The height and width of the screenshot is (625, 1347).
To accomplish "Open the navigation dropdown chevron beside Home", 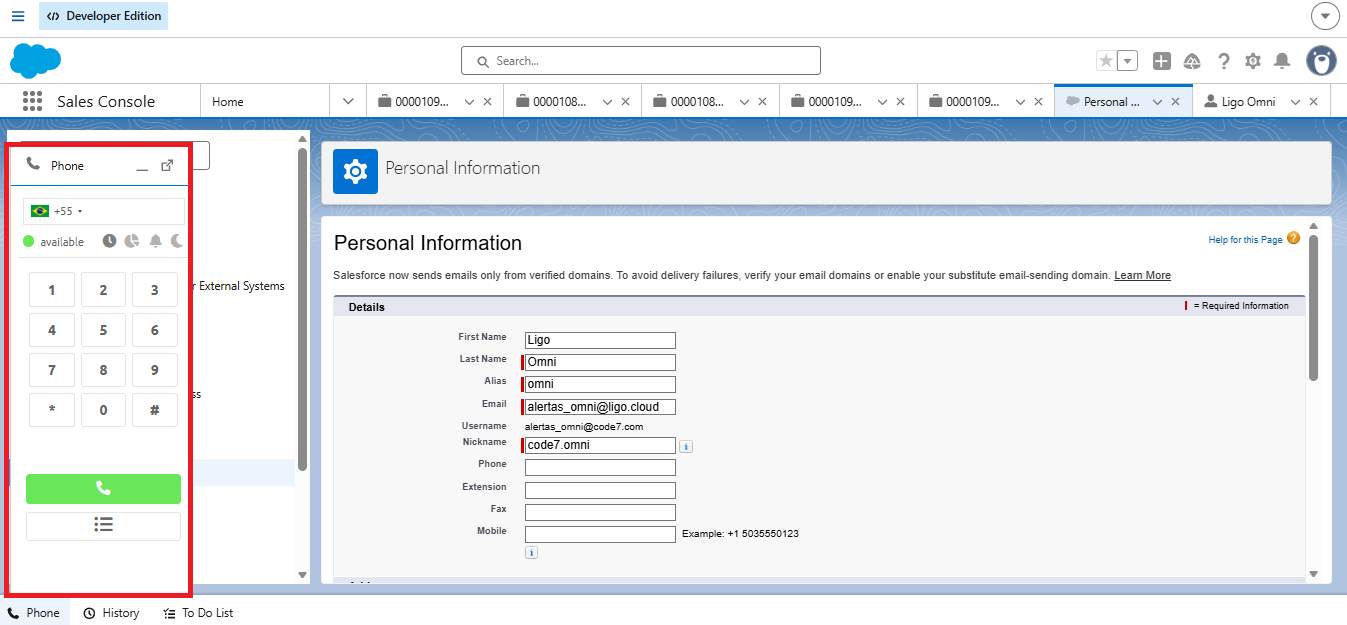I will tap(348, 101).
